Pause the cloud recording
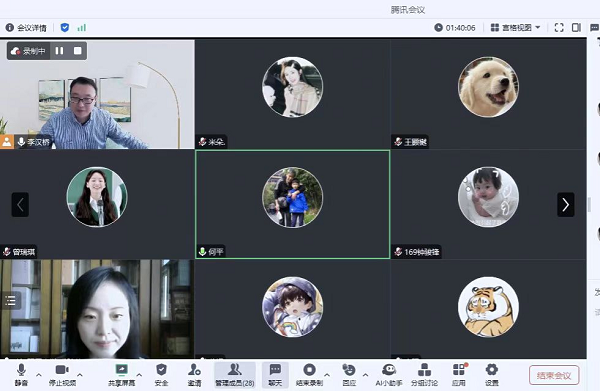Screen dimensions: 600x391 click(59, 51)
